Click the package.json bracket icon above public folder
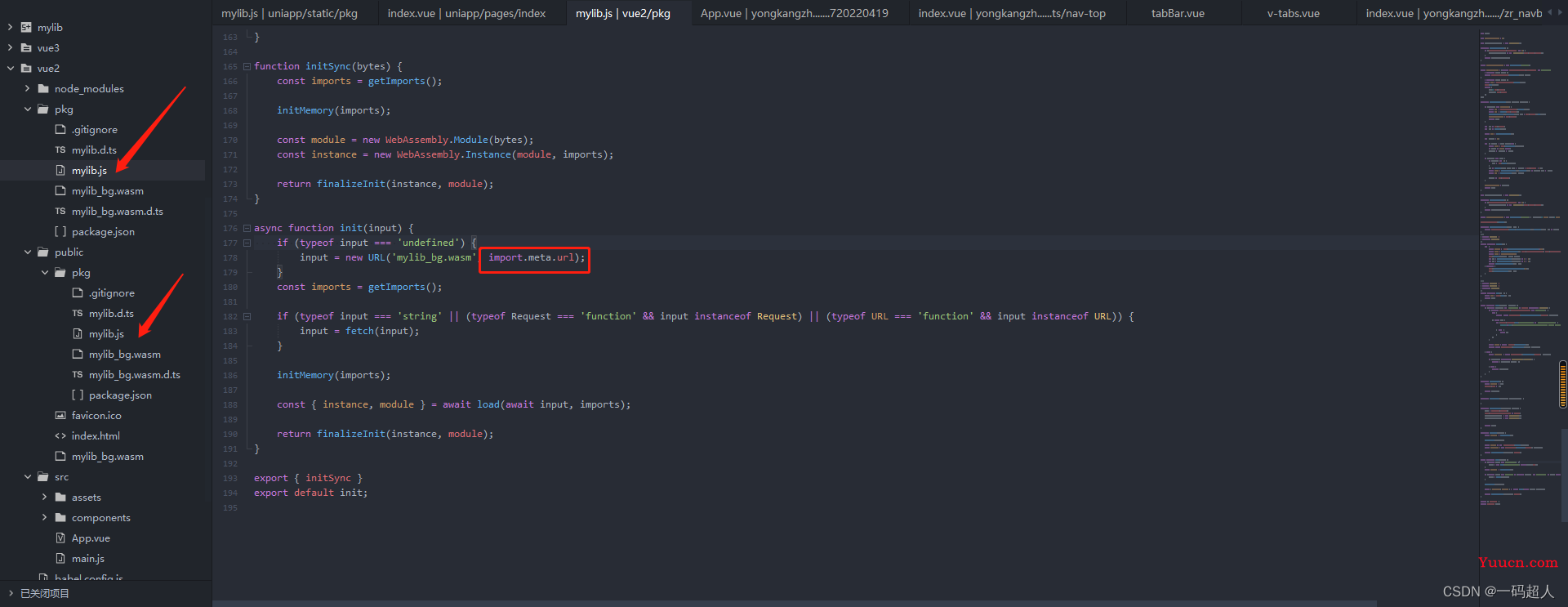Image resolution: width=1568 pixels, height=607 pixels. tap(60, 231)
